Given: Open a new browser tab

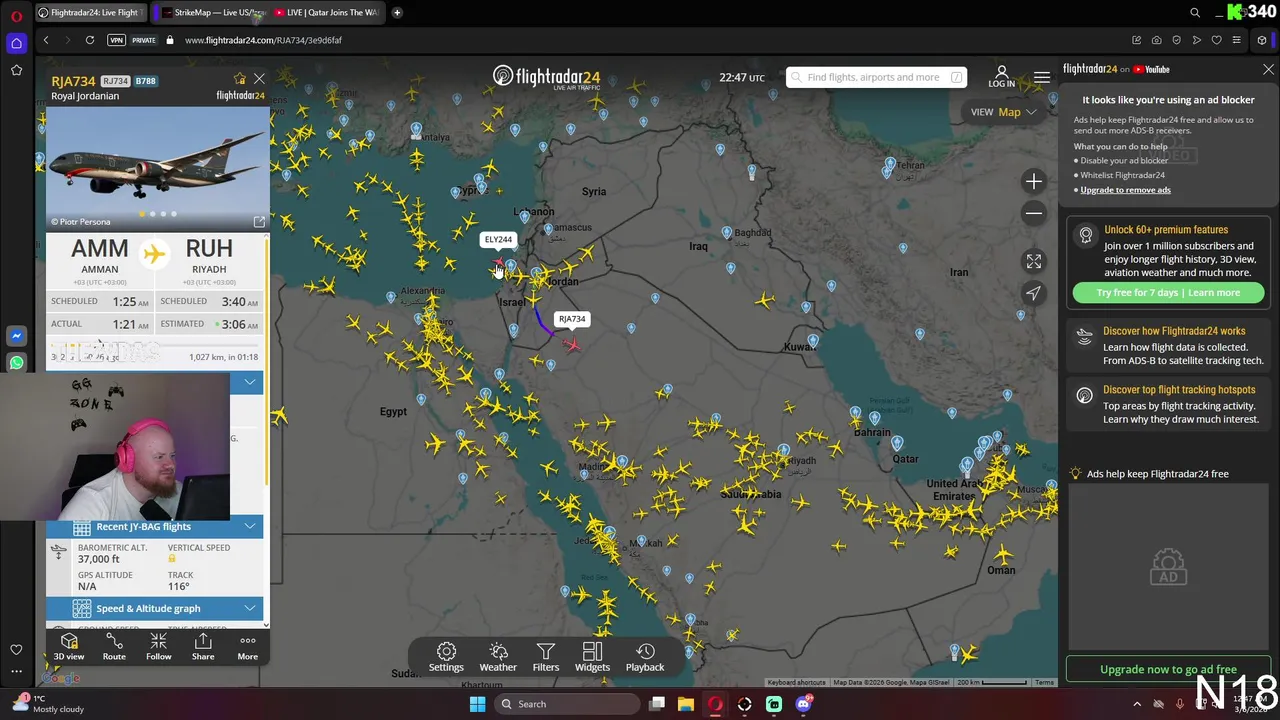Looking at the screenshot, I should [397, 12].
